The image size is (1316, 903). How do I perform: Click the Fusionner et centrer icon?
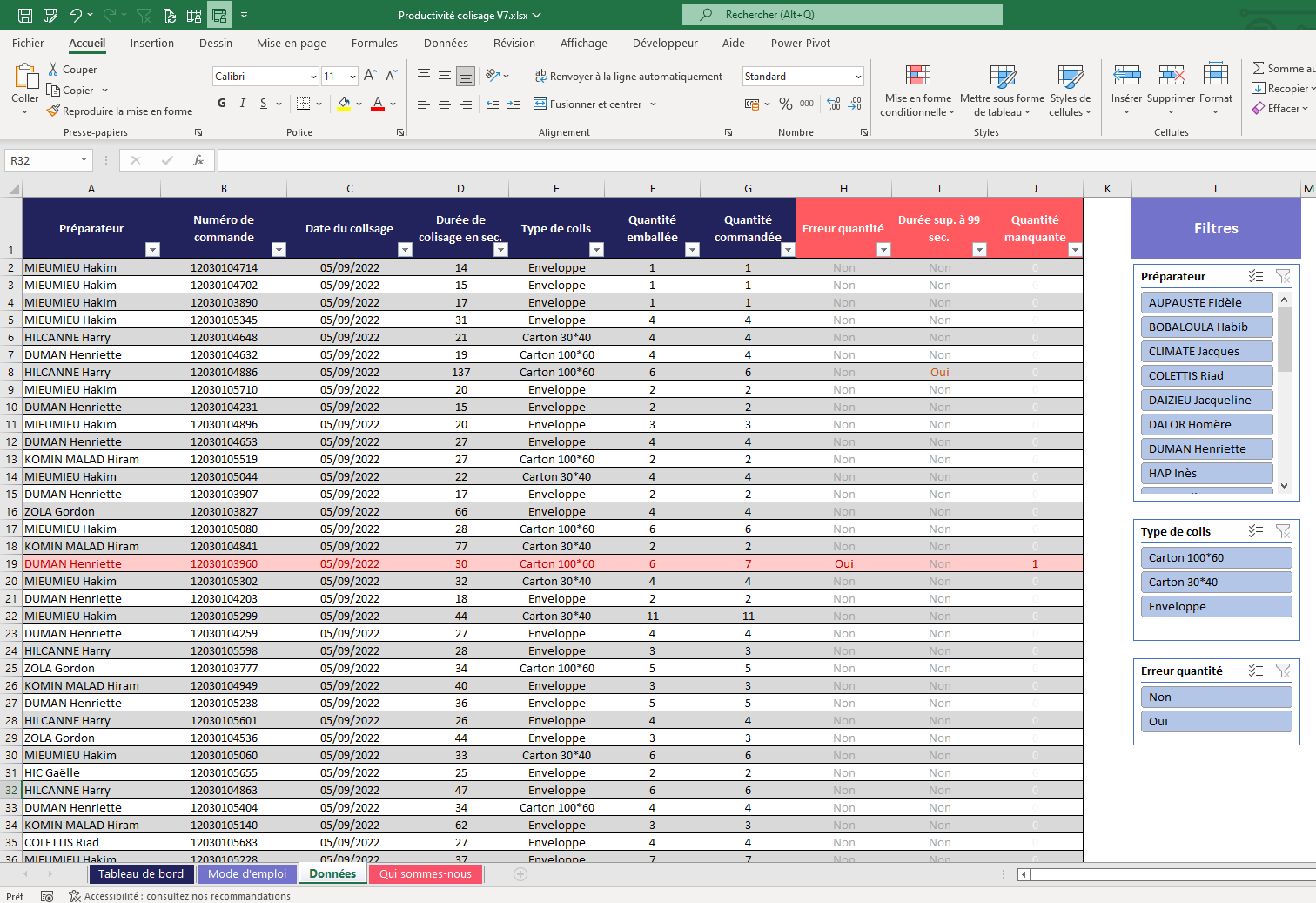[540, 104]
